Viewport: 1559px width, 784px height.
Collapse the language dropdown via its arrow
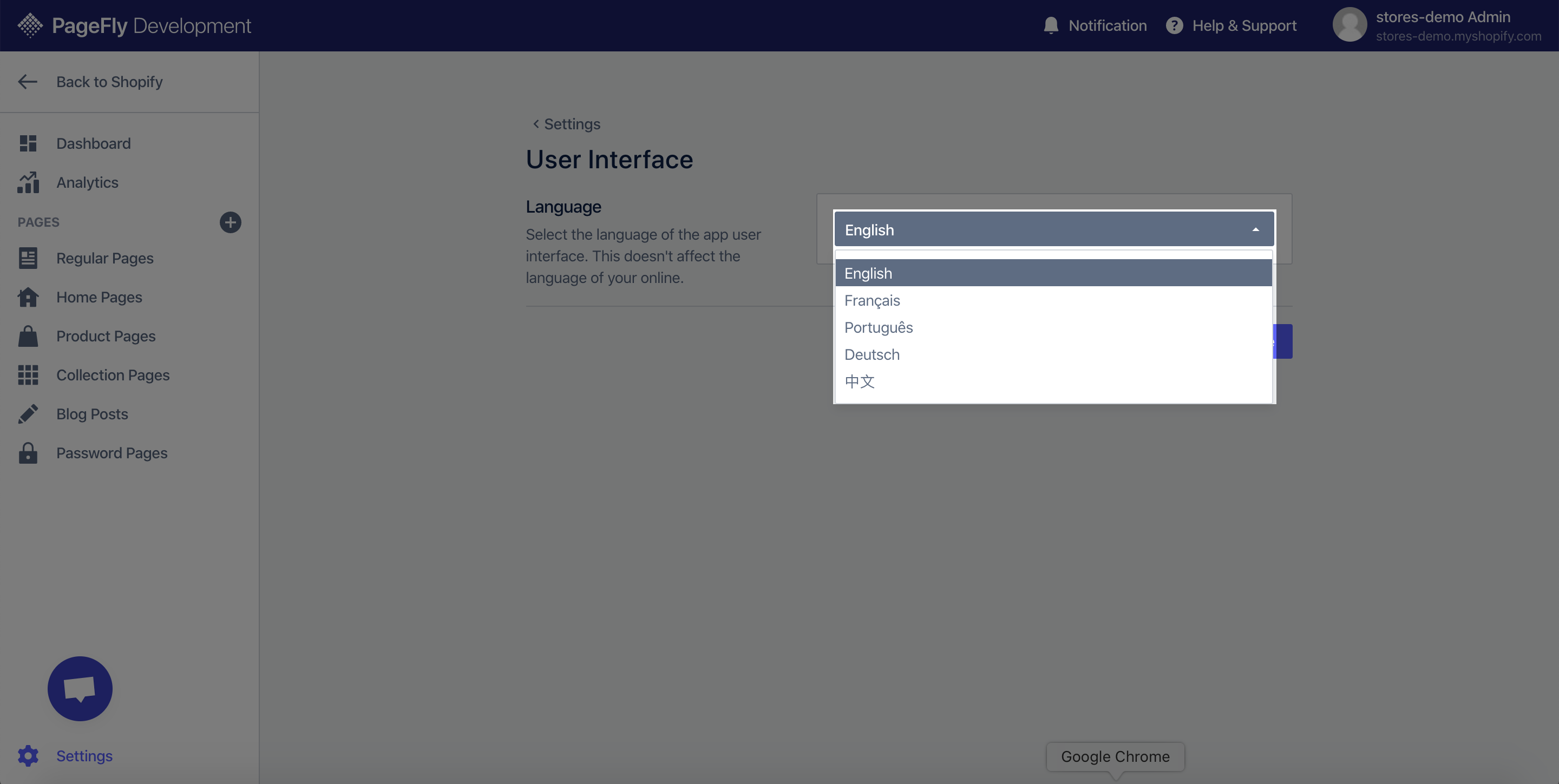pos(1255,230)
